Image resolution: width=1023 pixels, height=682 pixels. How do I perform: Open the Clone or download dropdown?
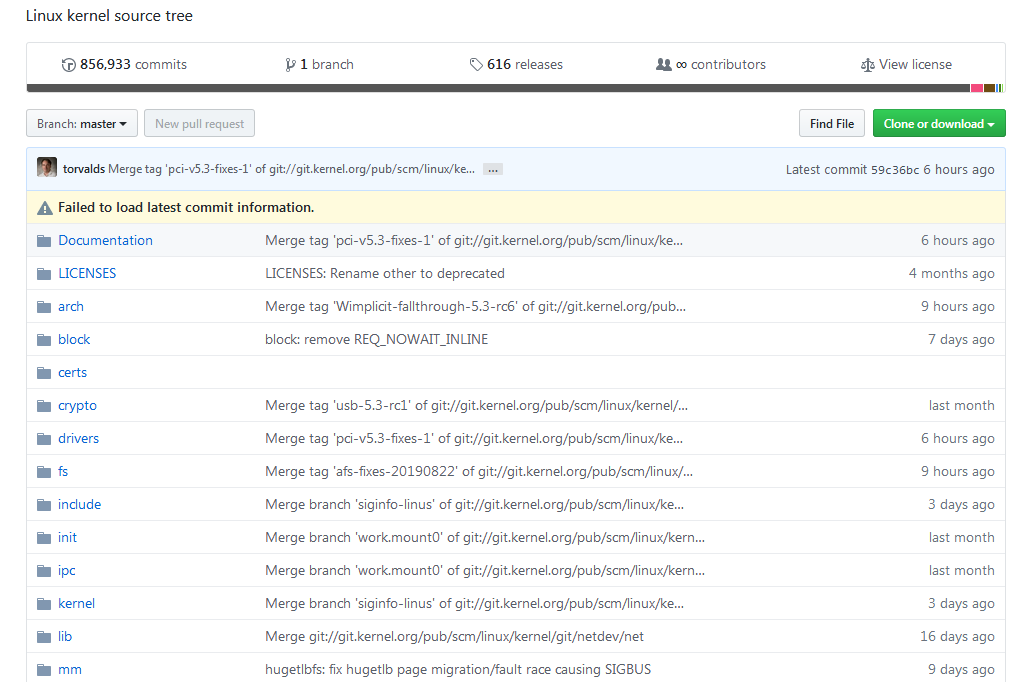939,123
